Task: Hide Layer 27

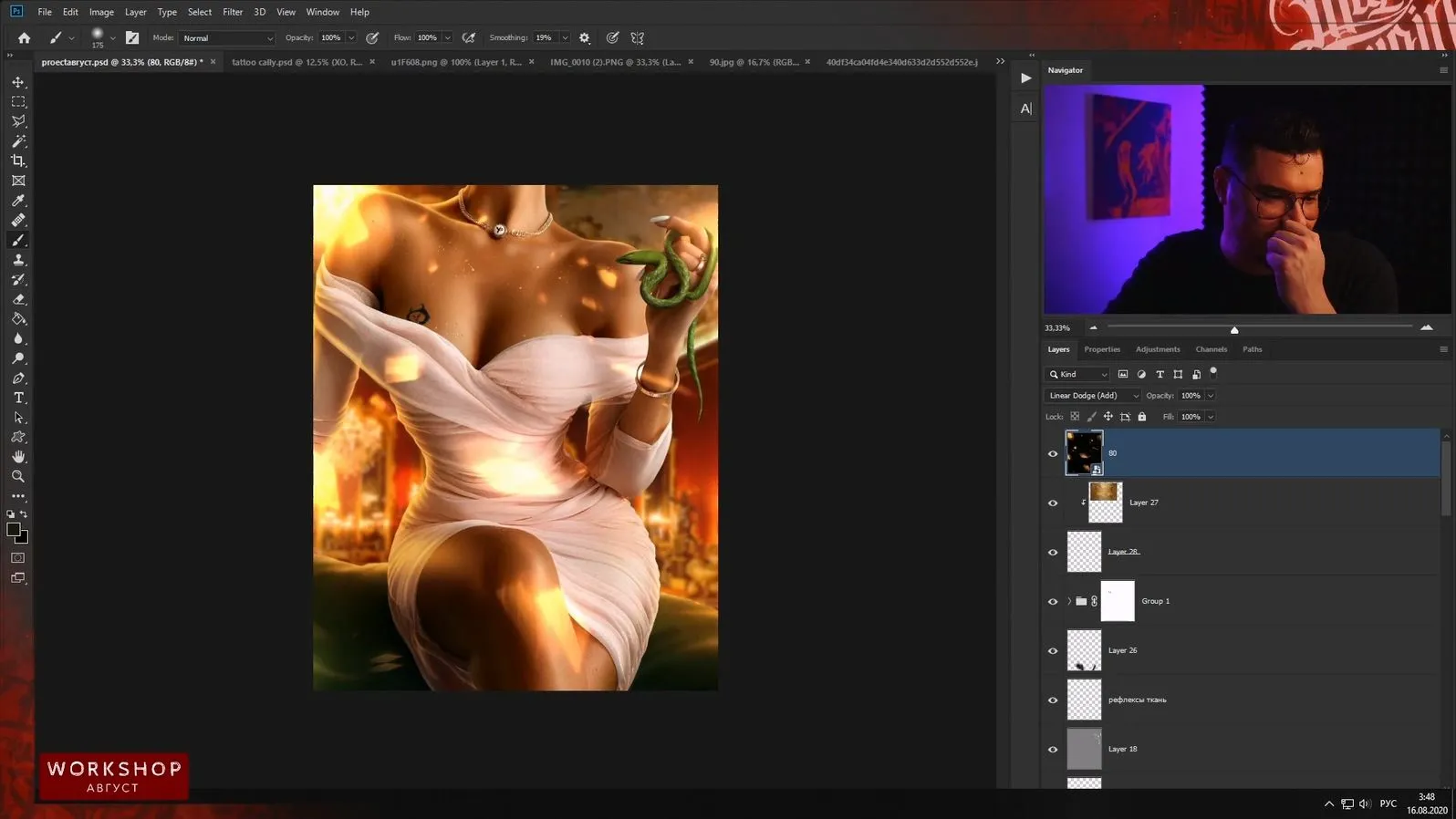Action: coord(1053,503)
